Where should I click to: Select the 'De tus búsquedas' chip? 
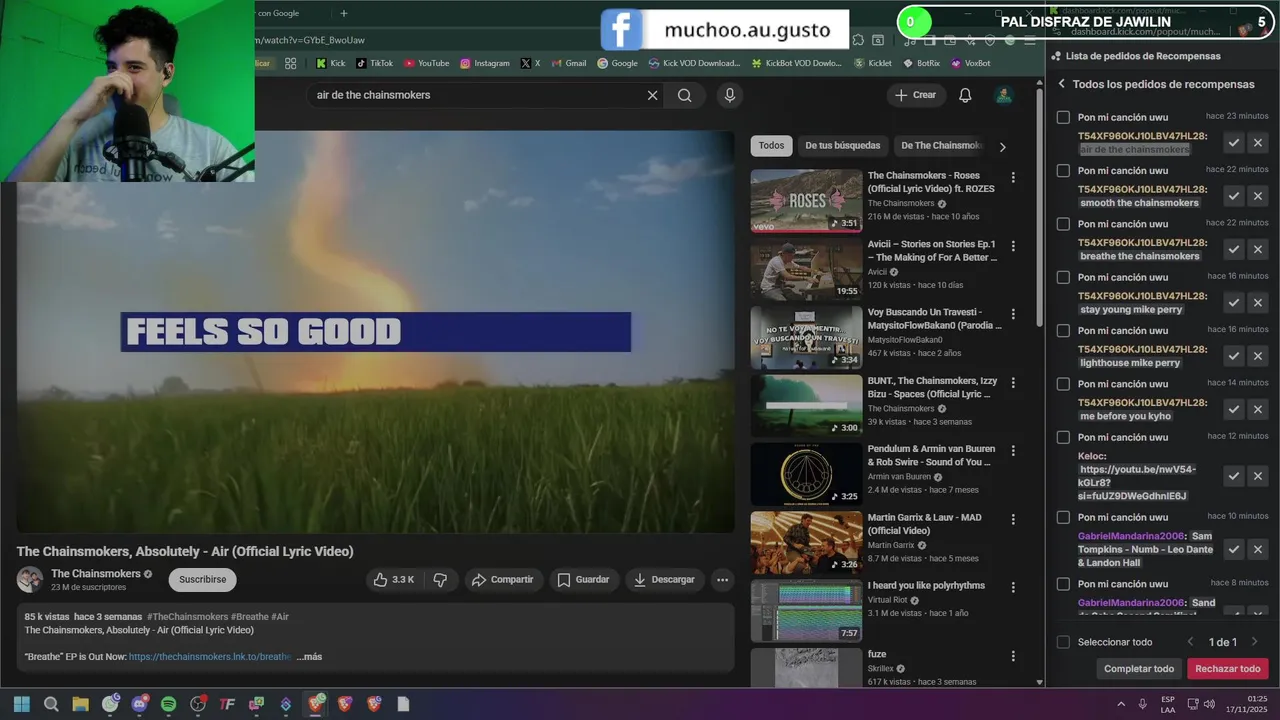click(843, 146)
